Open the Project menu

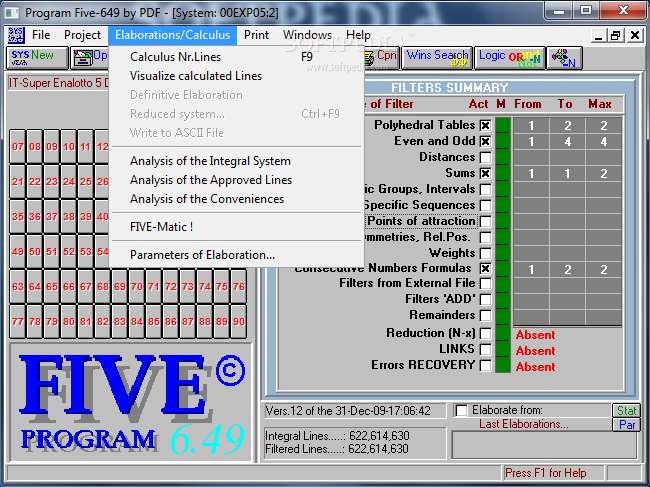pyautogui.click(x=82, y=35)
